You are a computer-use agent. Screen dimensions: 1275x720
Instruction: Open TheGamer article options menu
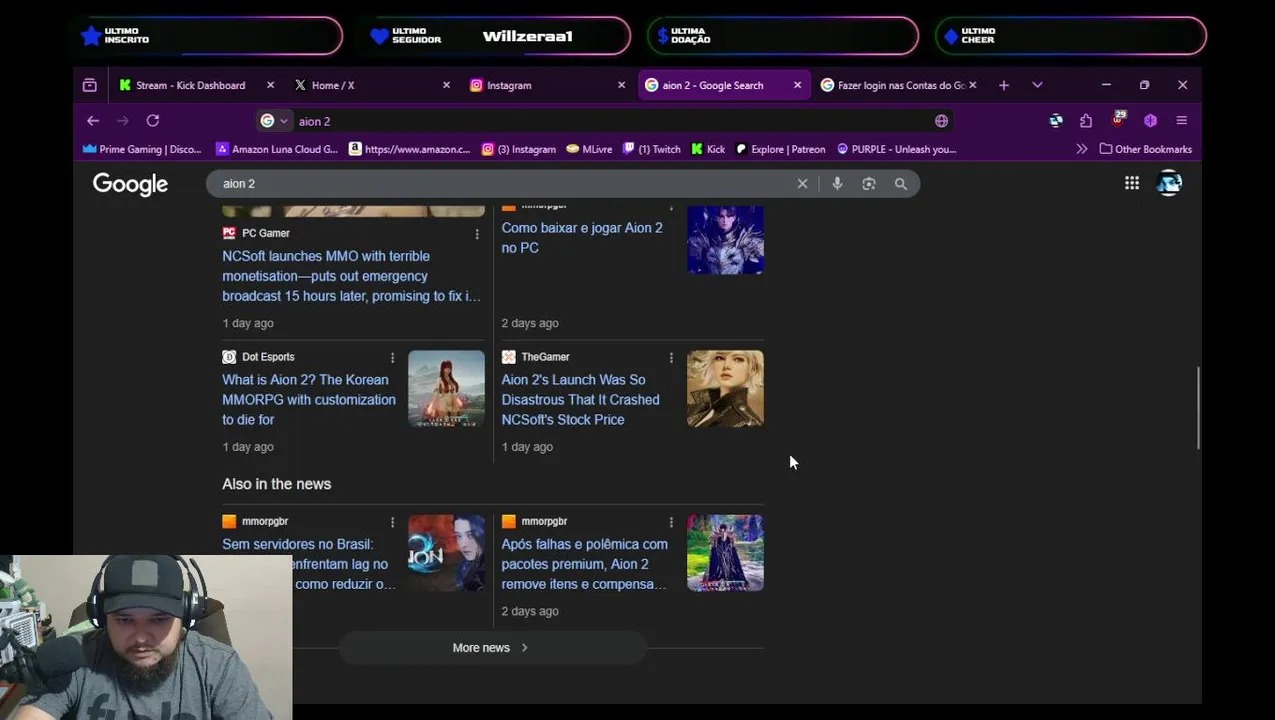pos(671,358)
